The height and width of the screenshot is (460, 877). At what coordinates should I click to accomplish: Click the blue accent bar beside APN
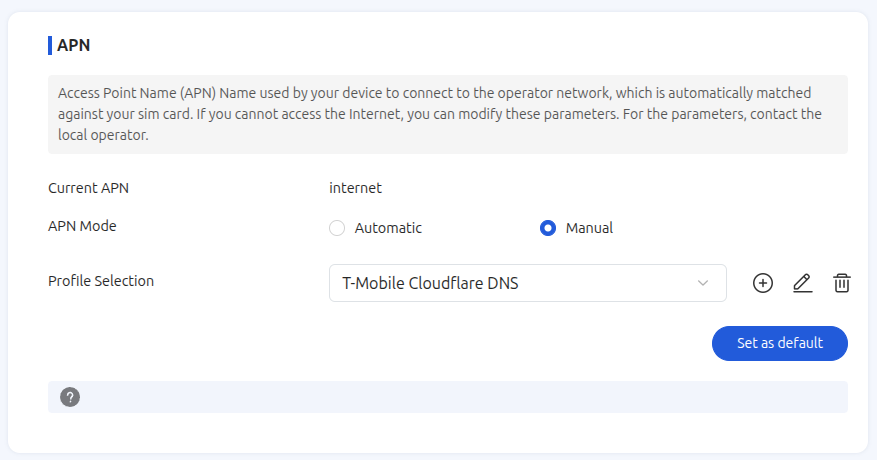(x=50, y=45)
